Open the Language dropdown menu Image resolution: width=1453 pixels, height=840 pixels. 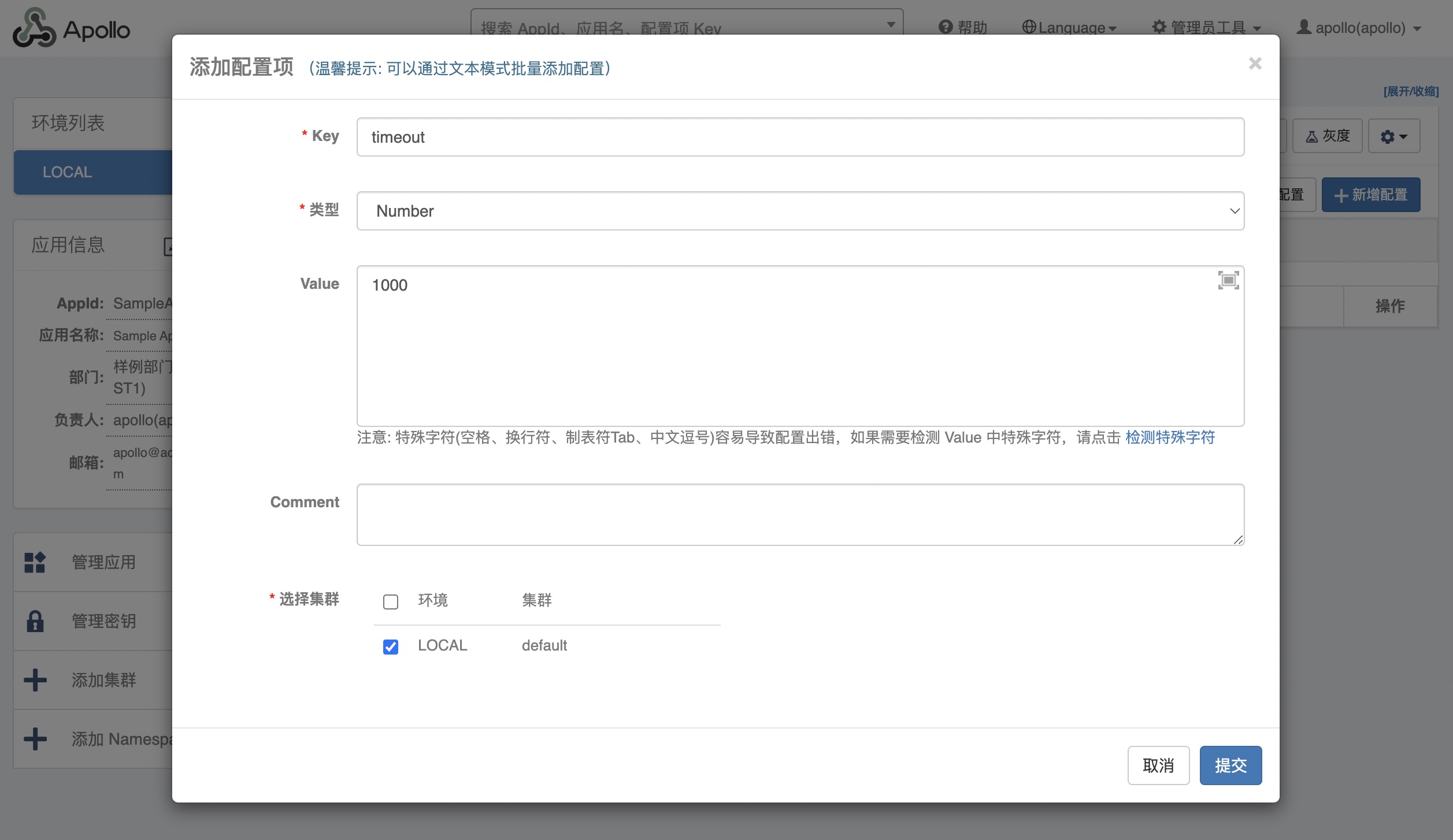pyautogui.click(x=1069, y=28)
